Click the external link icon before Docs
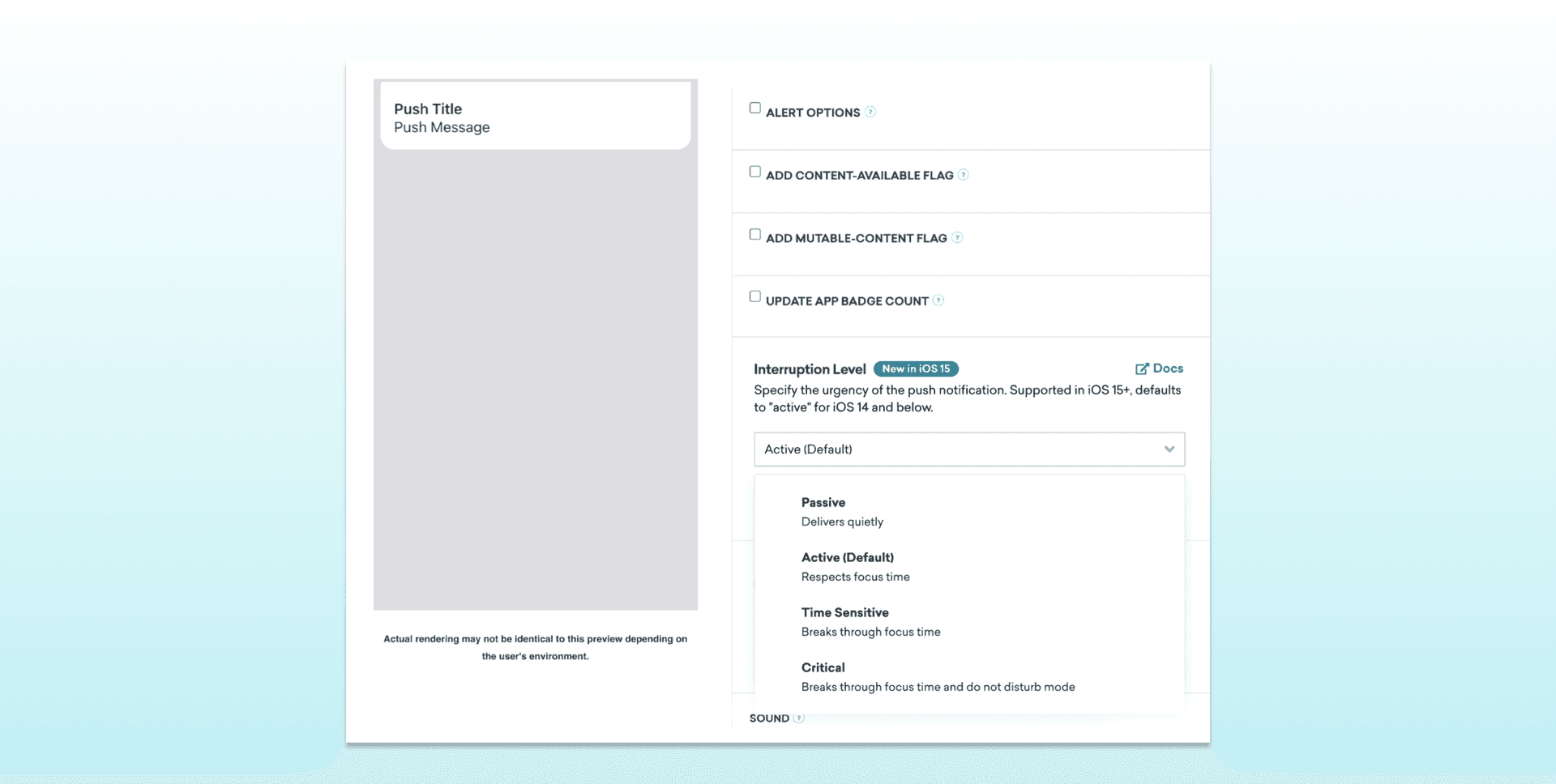 pos(1142,369)
